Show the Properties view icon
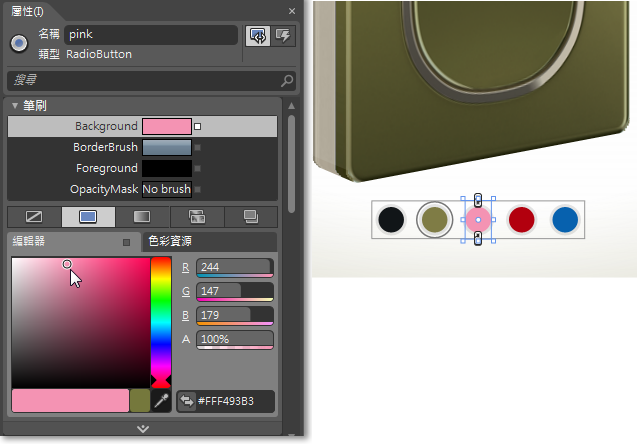This screenshot has width=637, height=444. click(258, 36)
